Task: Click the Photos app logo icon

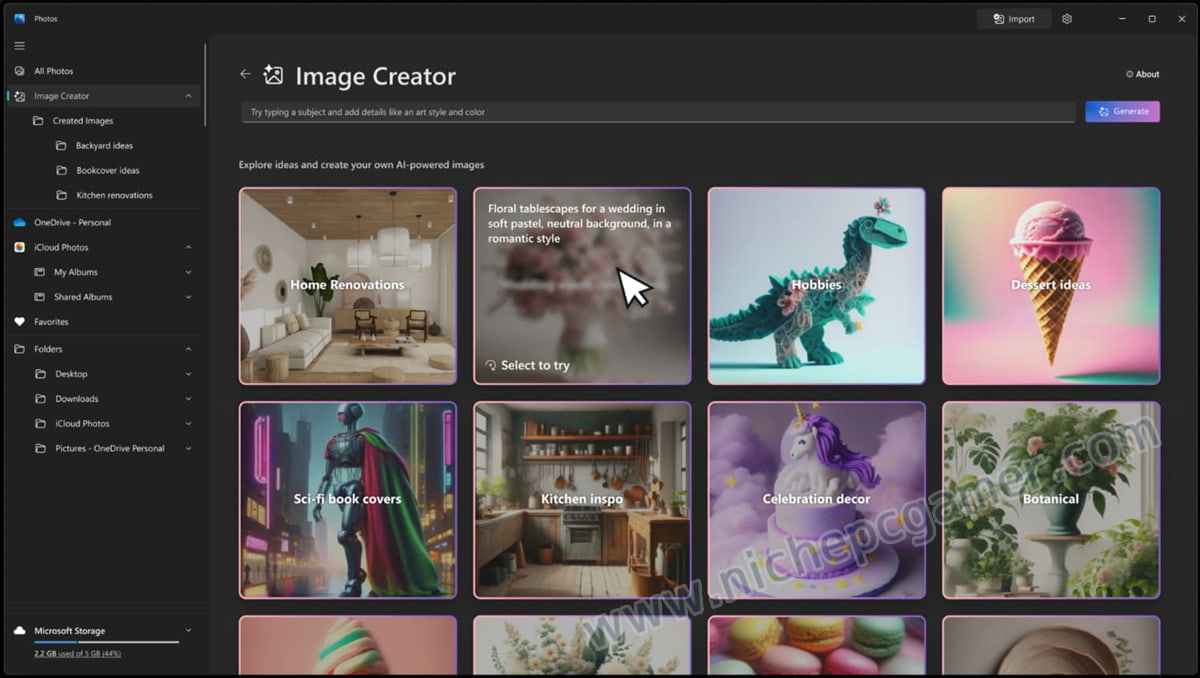Action: (x=19, y=18)
